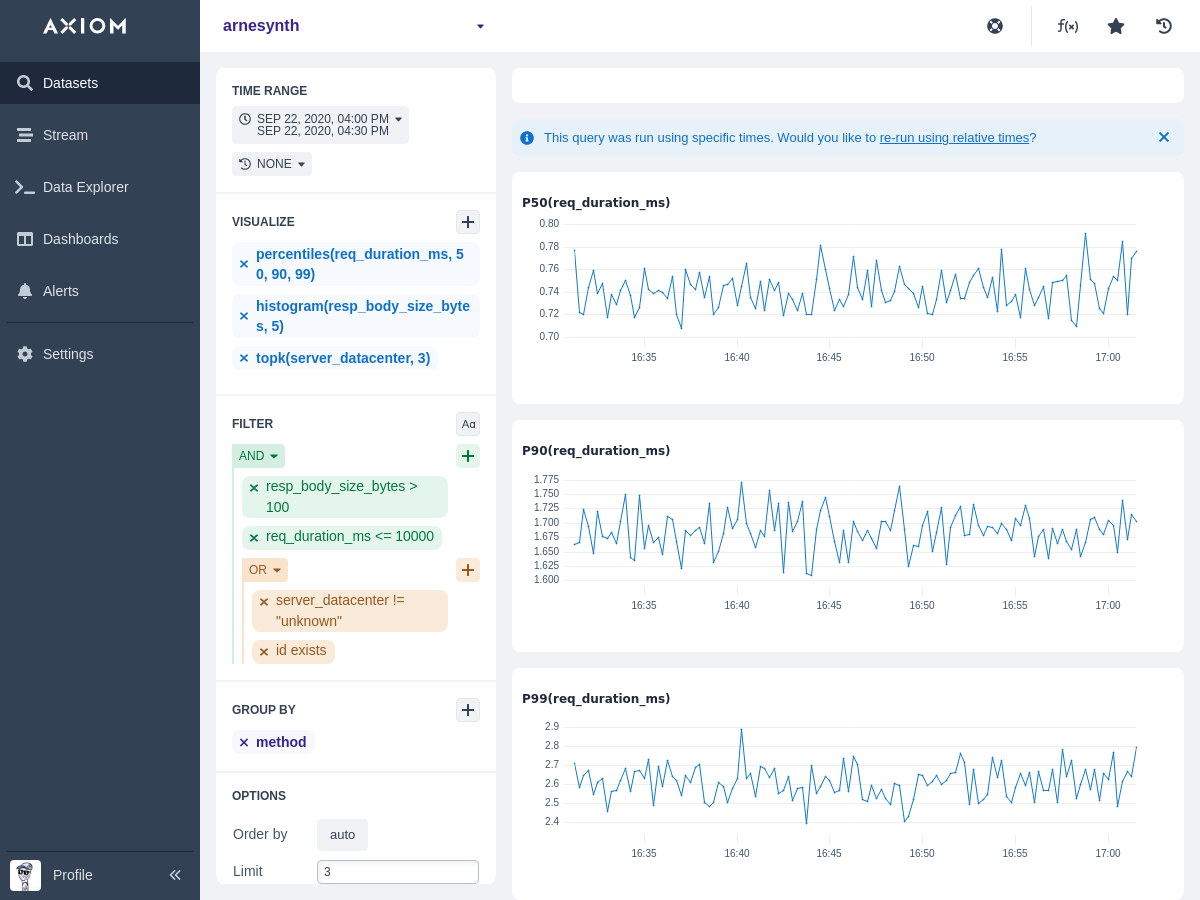
Task: Open the Alerts section
Action: (x=60, y=291)
